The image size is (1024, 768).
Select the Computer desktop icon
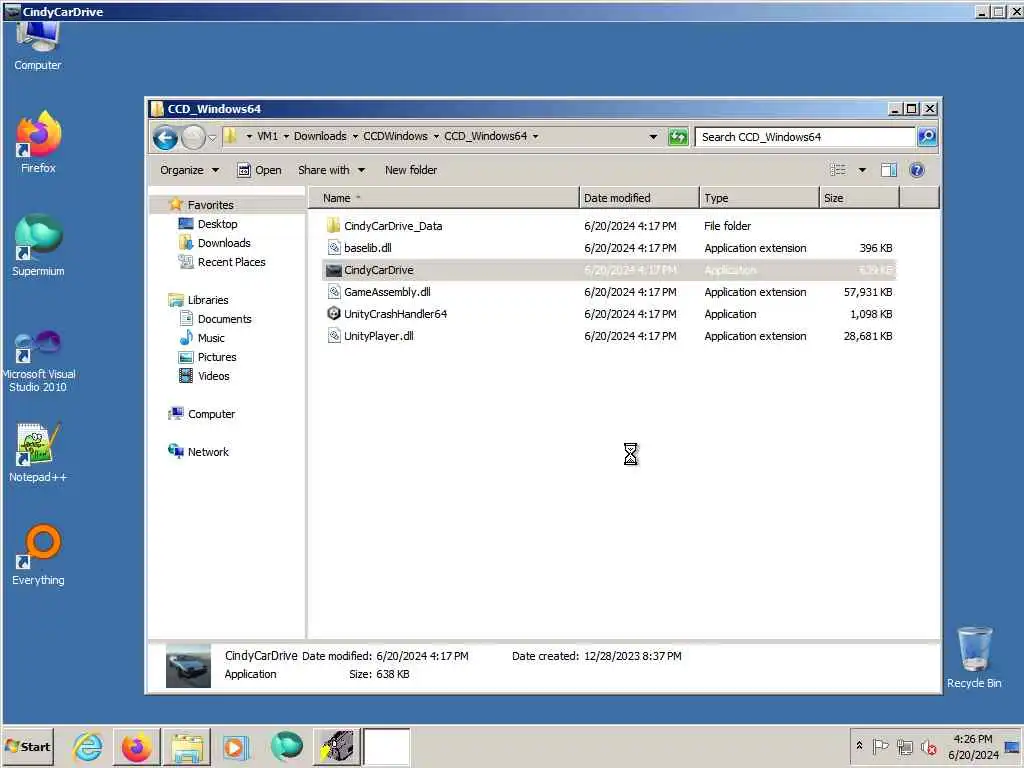point(38,46)
